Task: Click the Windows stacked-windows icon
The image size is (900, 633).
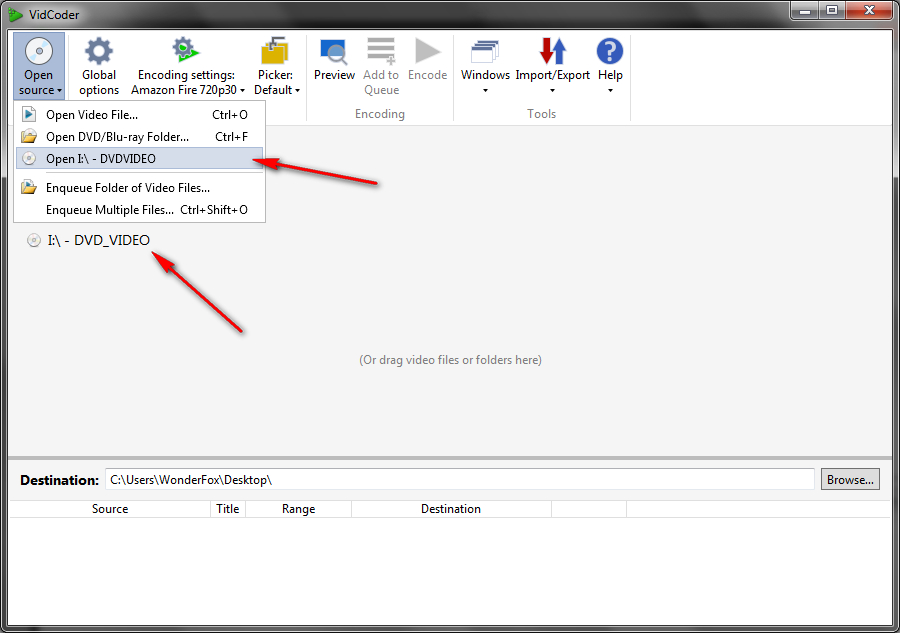Action: (485, 51)
